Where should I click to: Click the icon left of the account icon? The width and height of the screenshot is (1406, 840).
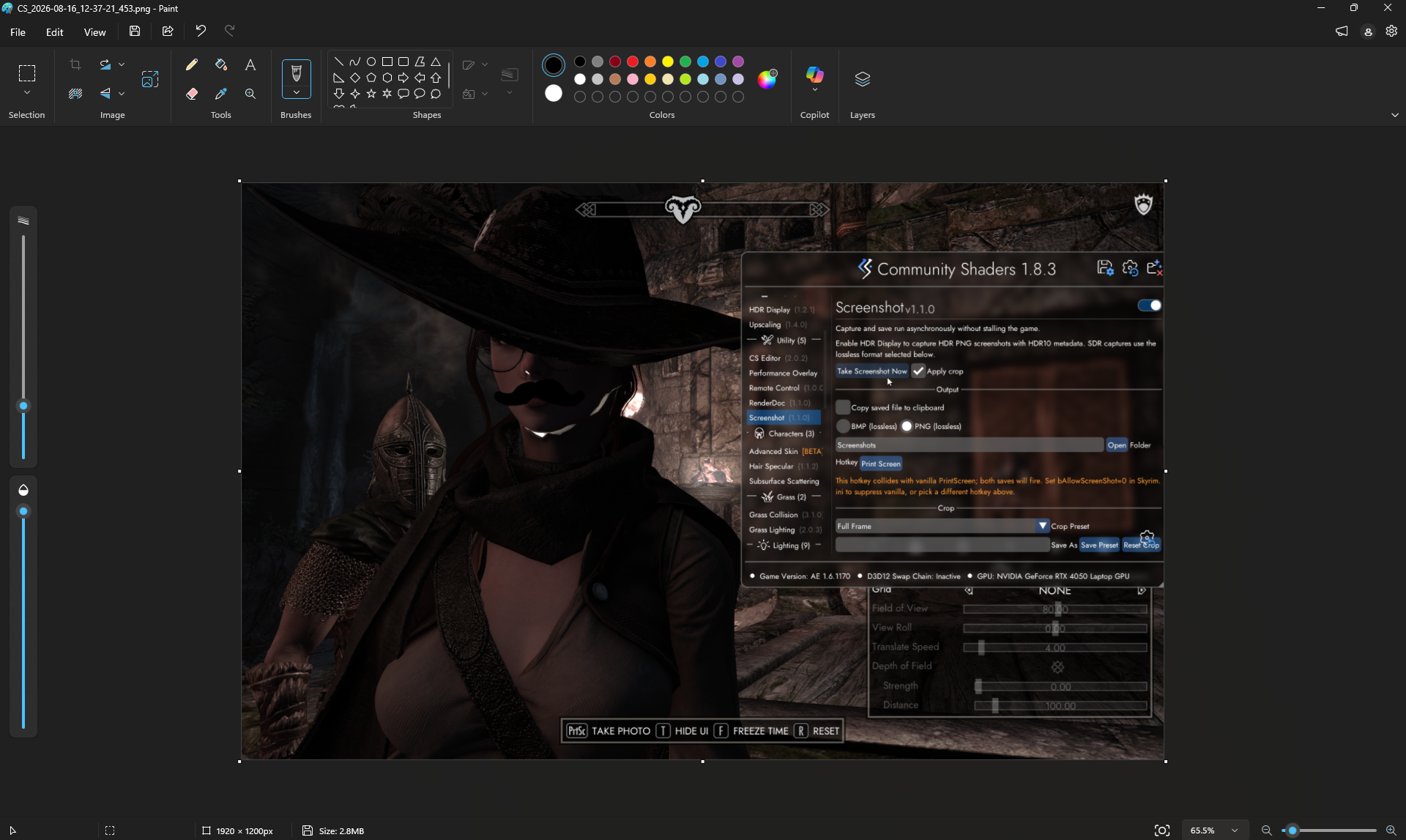1342,31
